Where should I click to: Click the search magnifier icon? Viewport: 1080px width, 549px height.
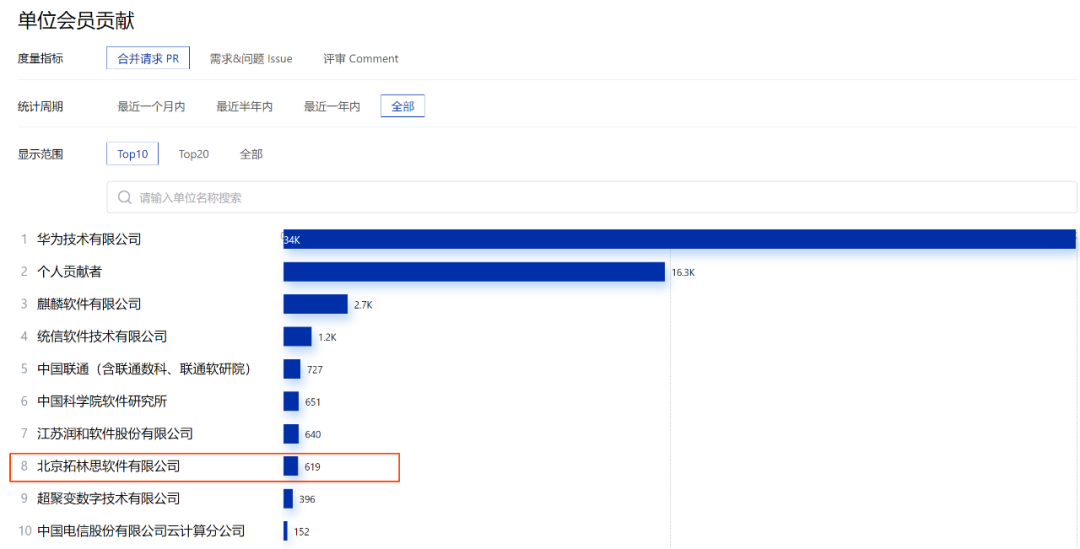point(125,198)
